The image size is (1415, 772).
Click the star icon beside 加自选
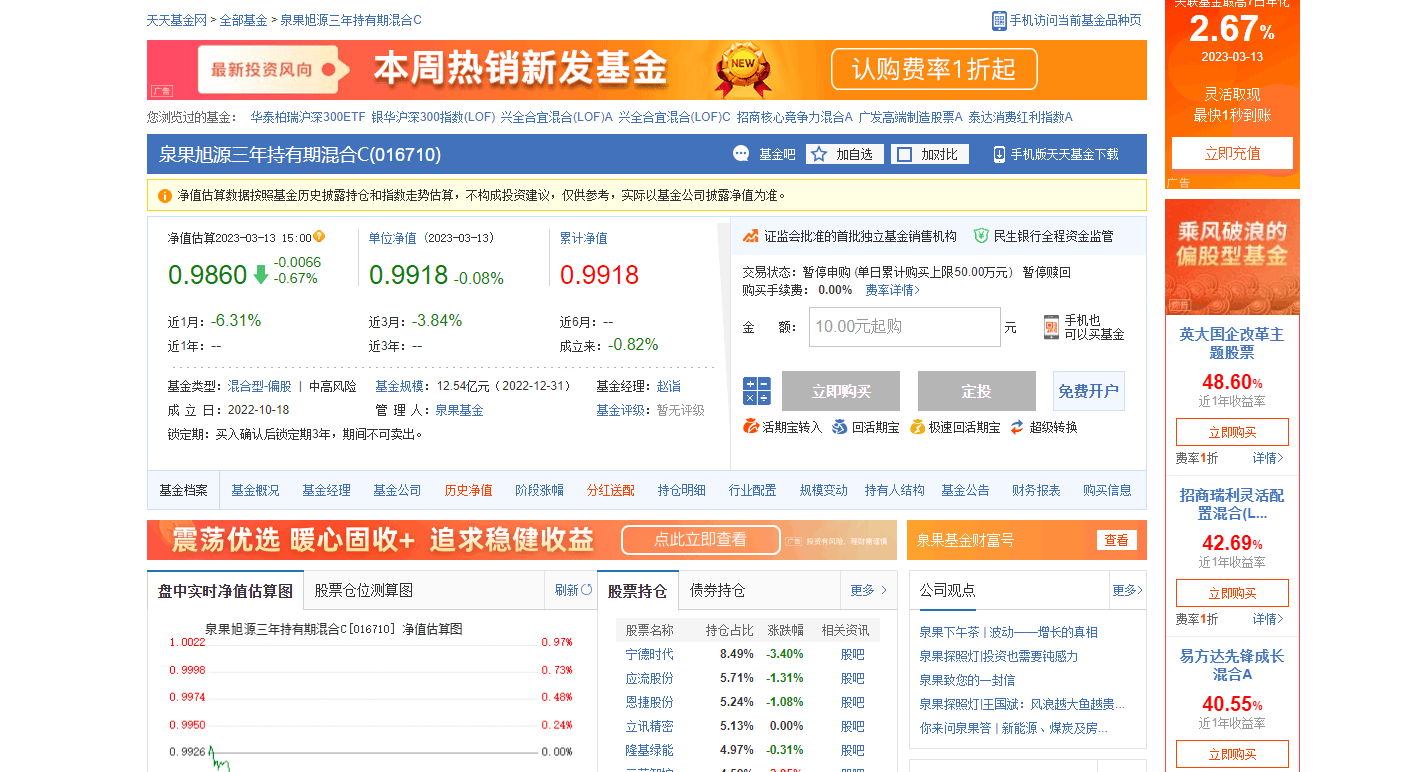819,154
